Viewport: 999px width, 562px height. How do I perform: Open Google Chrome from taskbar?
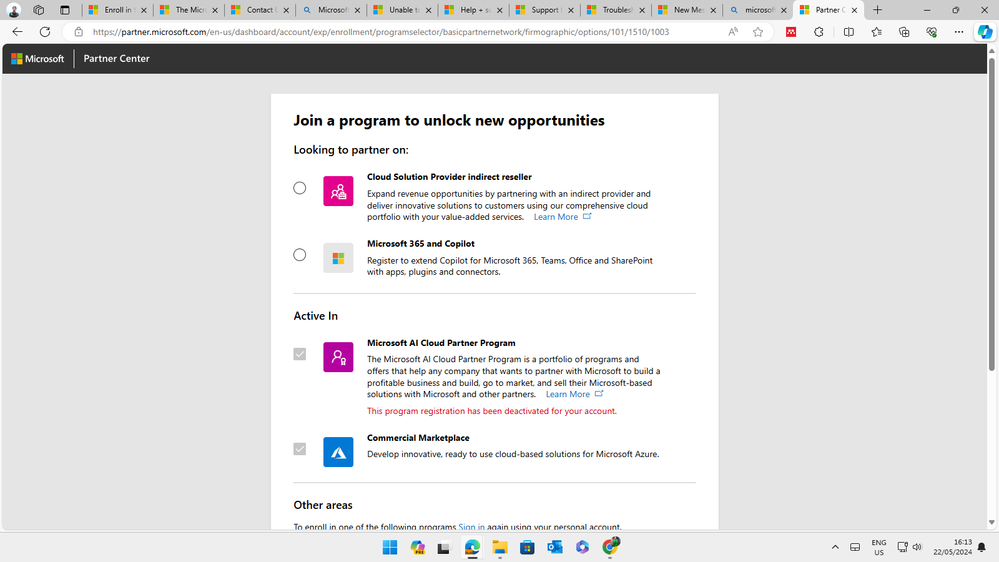(x=610, y=547)
